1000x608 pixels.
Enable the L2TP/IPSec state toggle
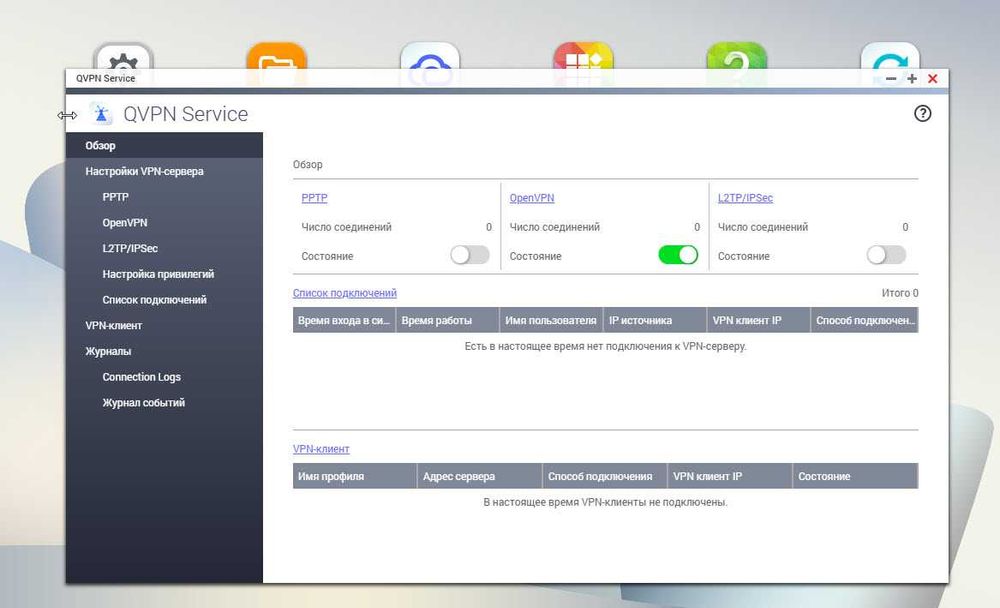pos(886,255)
